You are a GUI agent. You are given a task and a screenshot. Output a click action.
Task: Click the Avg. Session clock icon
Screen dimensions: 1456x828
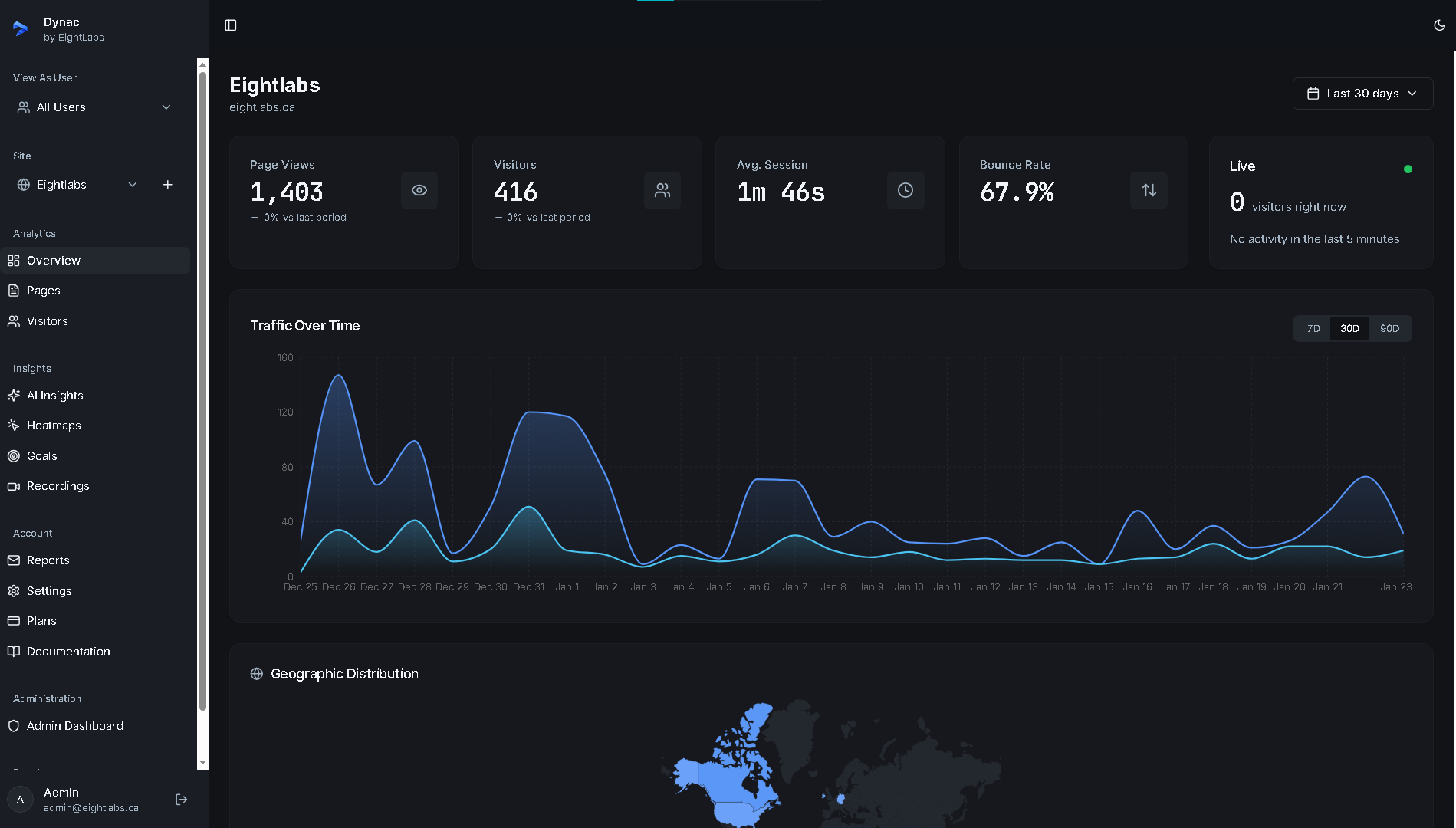(x=905, y=191)
